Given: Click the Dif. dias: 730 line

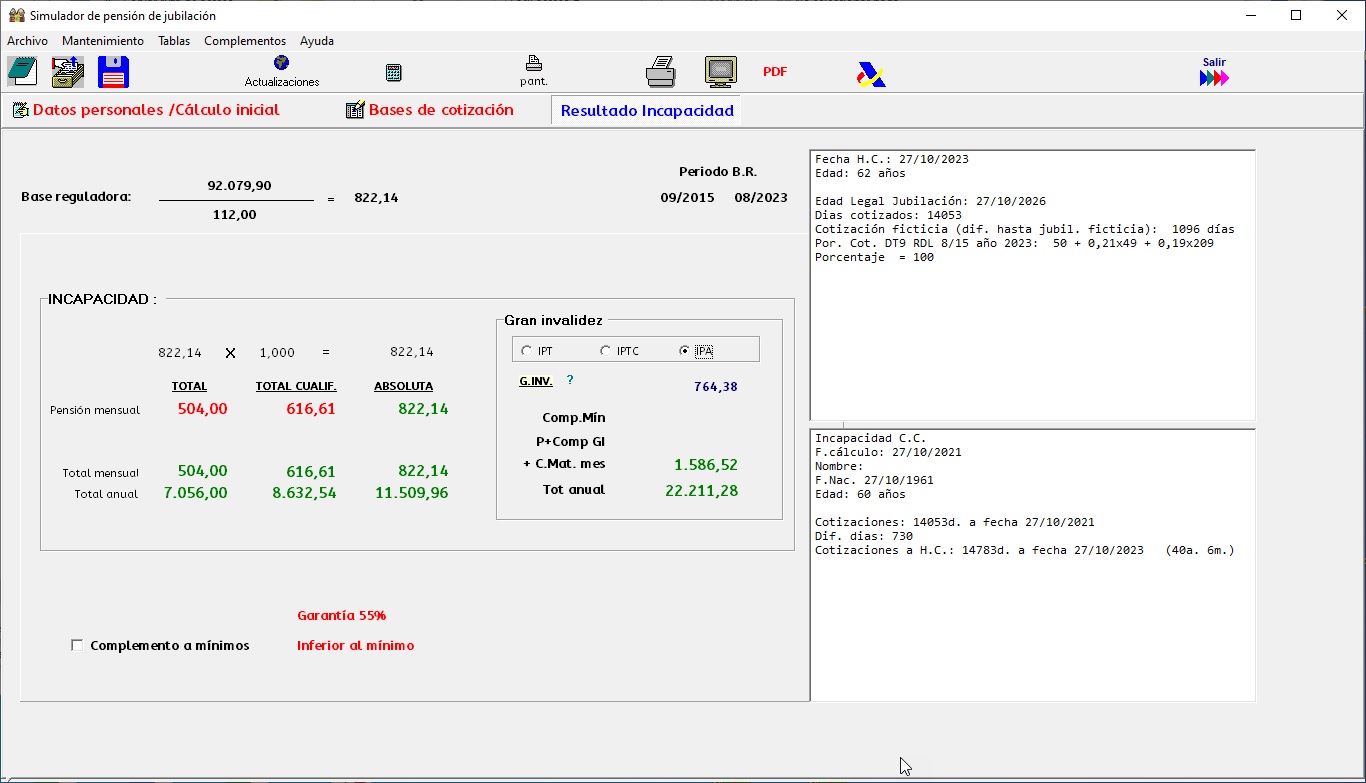Looking at the screenshot, I should 864,536.
